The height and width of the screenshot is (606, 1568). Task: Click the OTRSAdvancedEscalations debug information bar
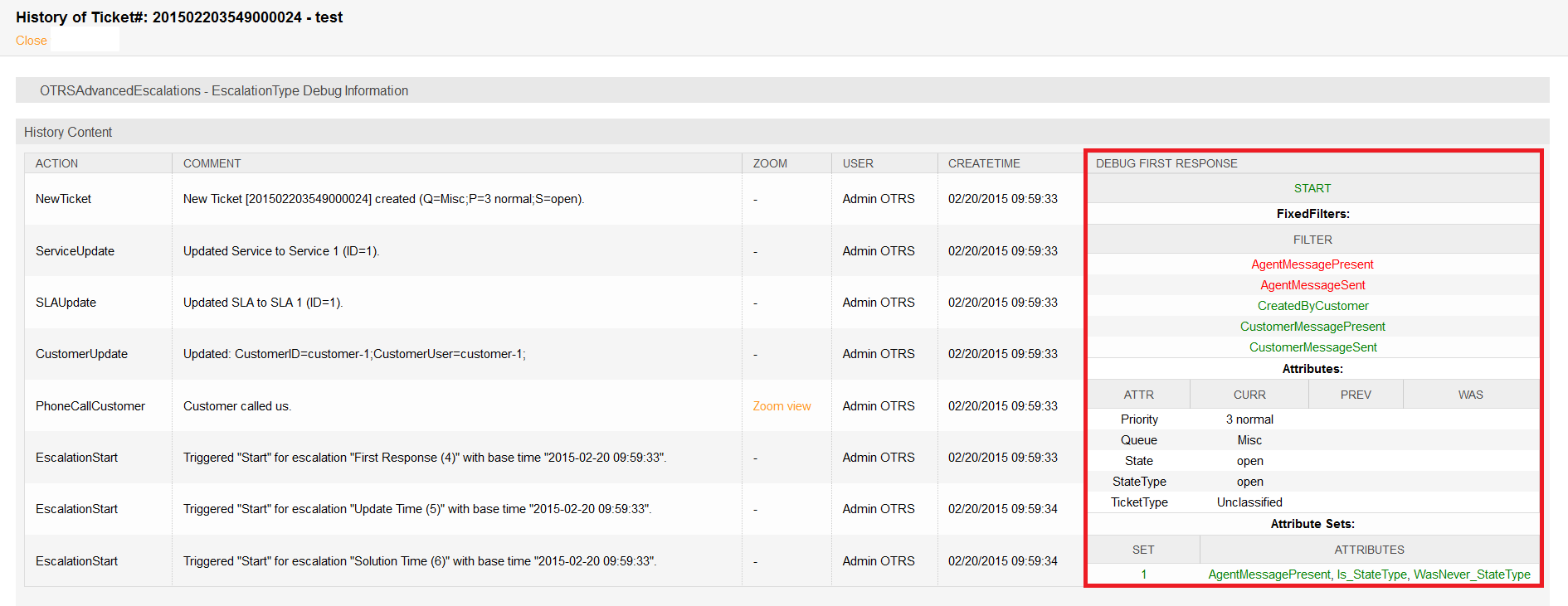coord(782,90)
